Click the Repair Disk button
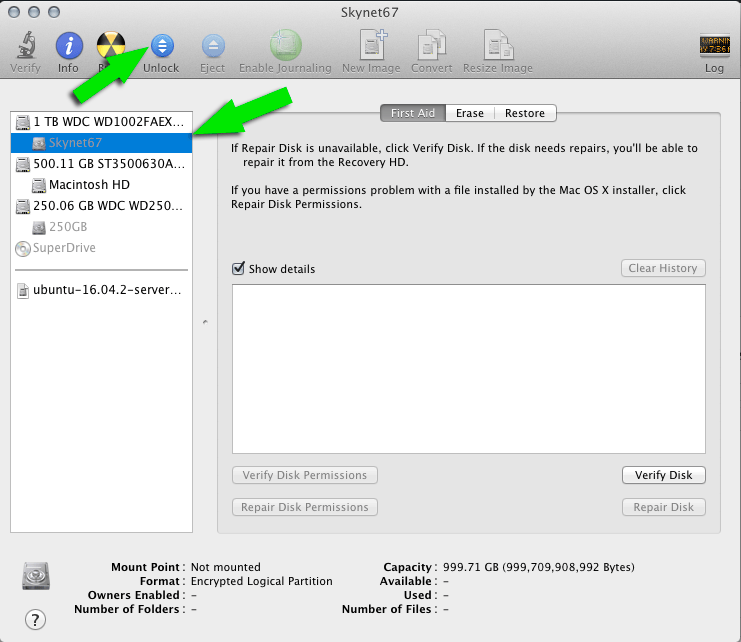This screenshot has width=741, height=642. (x=663, y=507)
